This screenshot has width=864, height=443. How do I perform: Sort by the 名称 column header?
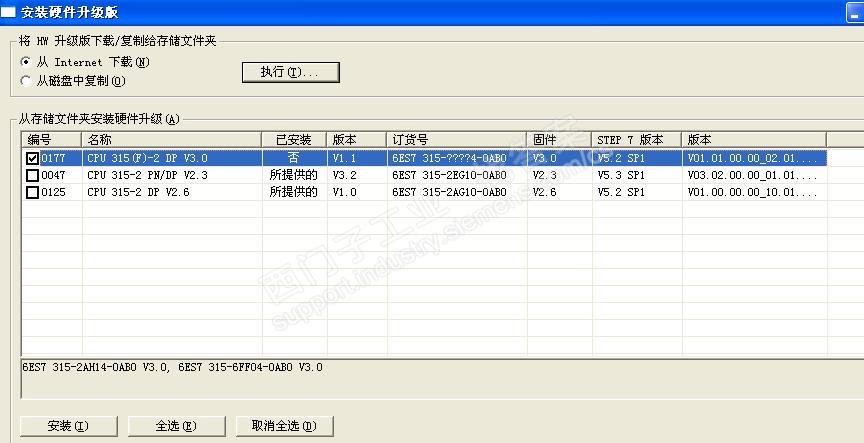click(171, 140)
